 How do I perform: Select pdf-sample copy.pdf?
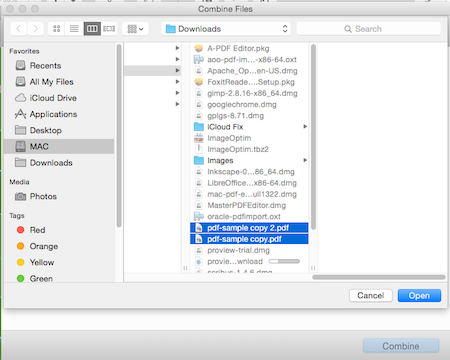[x=249, y=239]
